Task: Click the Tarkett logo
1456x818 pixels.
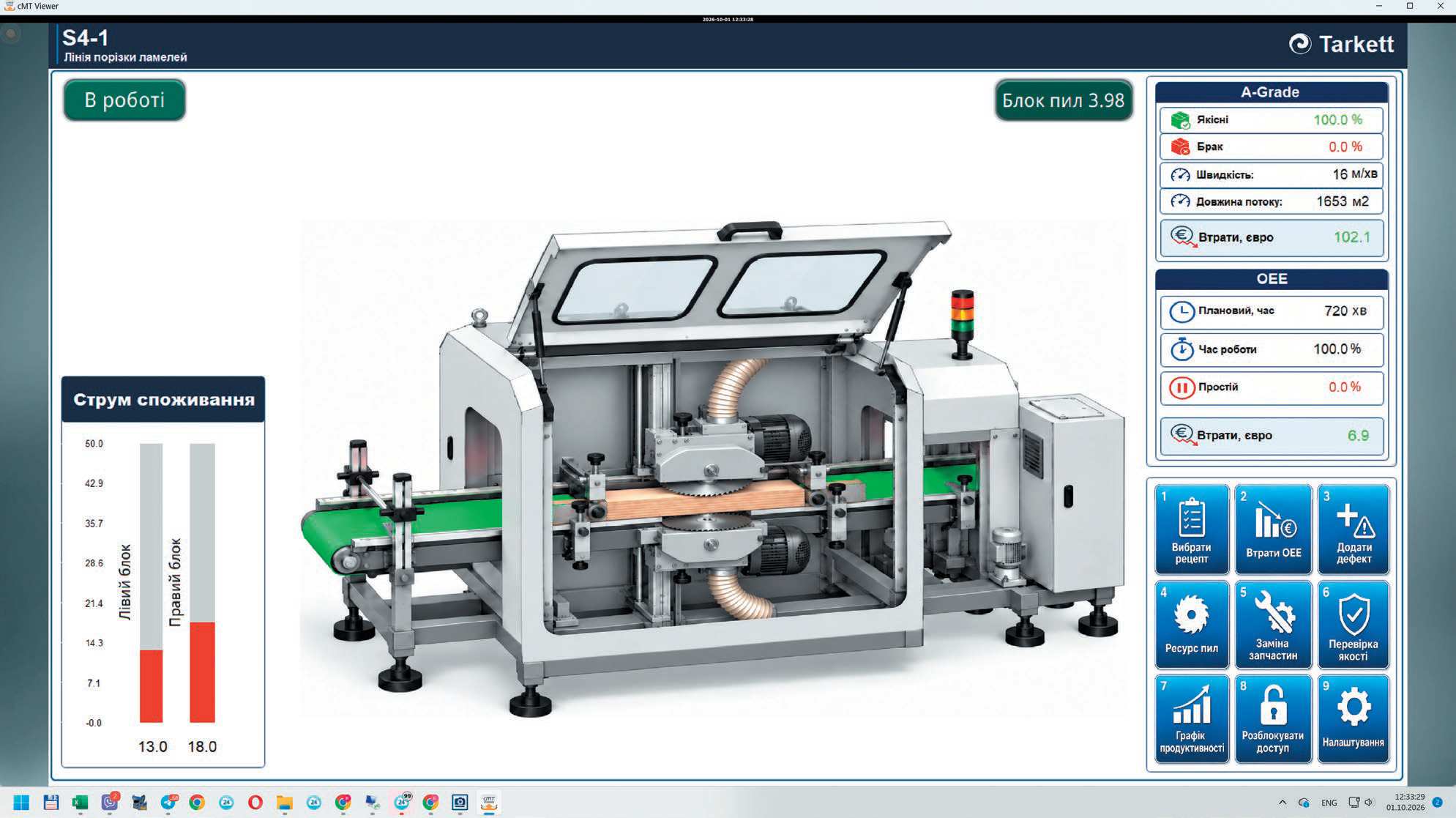Action: coord(1341,44)
